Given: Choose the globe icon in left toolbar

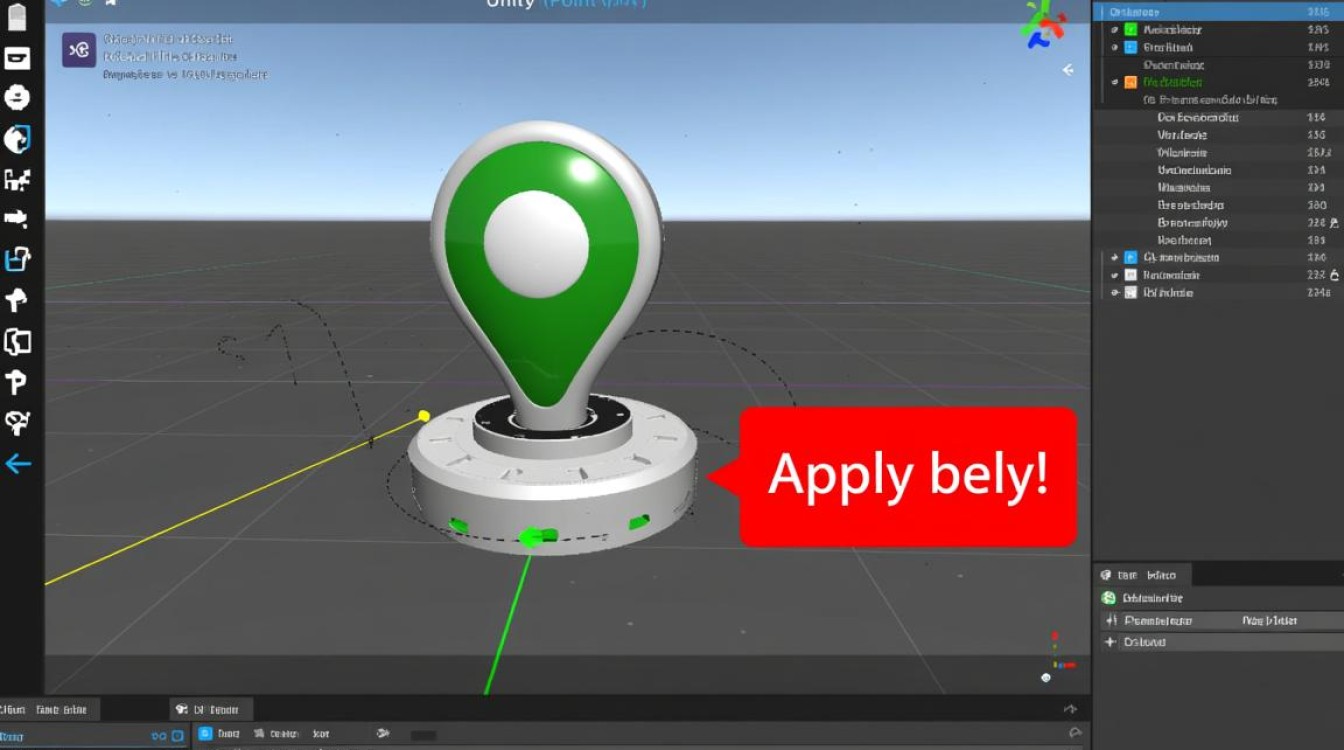Looking at the screenshot, I should pos(17,139).
